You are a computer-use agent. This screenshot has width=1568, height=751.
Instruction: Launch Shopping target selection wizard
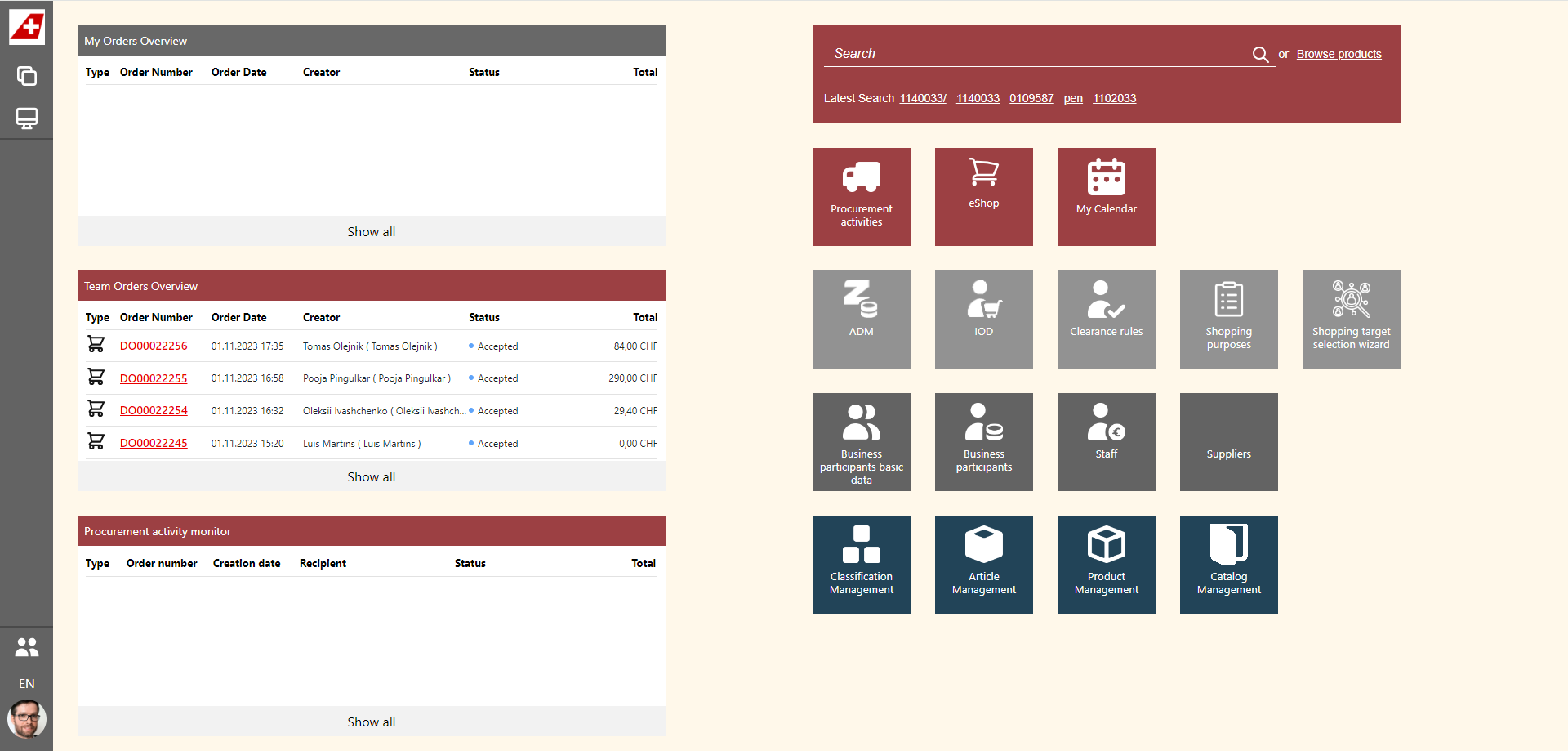(x=1351, y=320)
